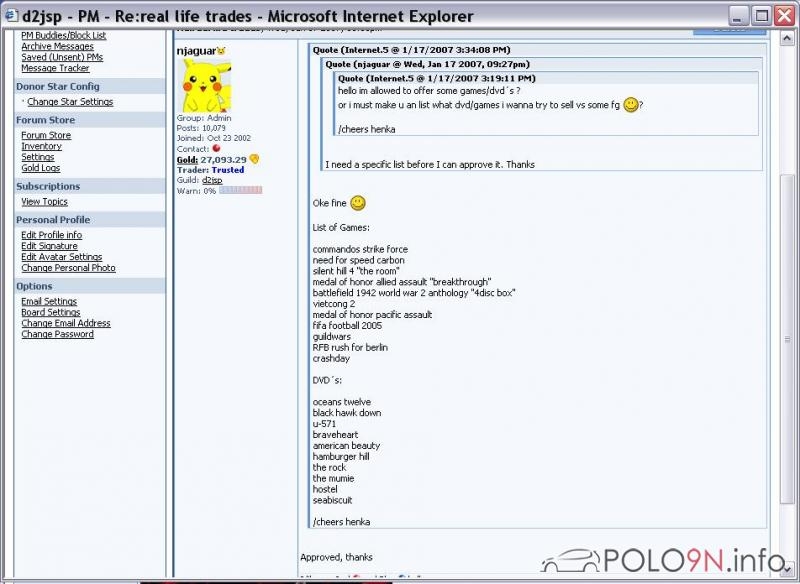Image resolution: width=800 pixels, height=584 pixels.
Task: Open Gold Logs under Forum Store
Action: click(41, 168)
